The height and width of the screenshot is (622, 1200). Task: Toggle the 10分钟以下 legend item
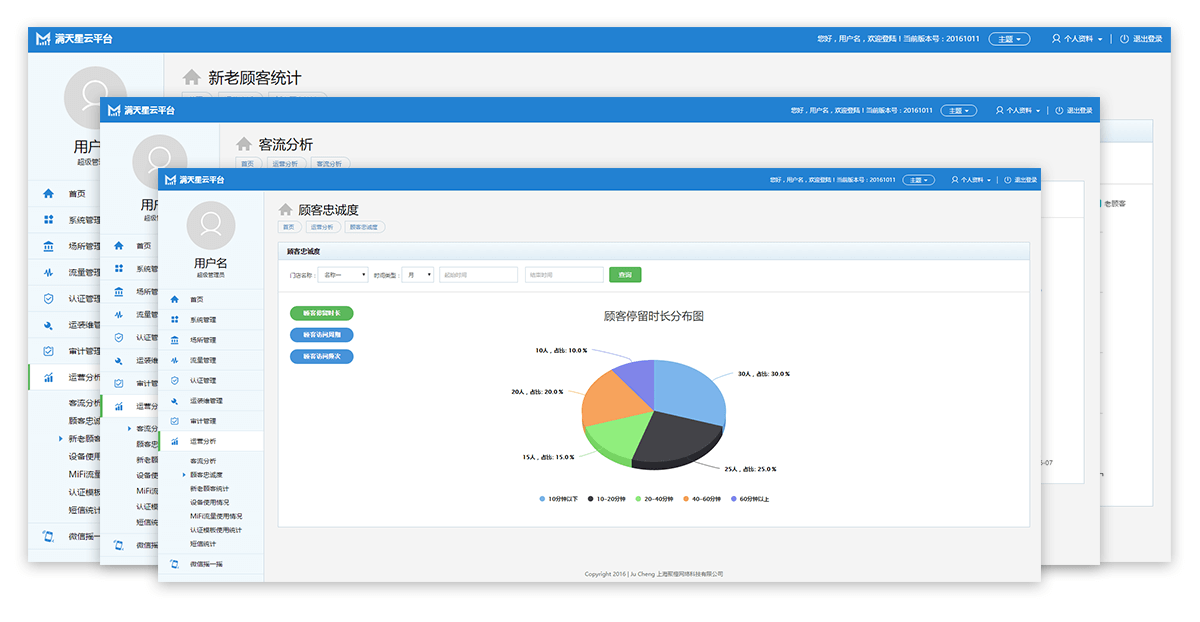pyautogui.click(x=559, y=498)
